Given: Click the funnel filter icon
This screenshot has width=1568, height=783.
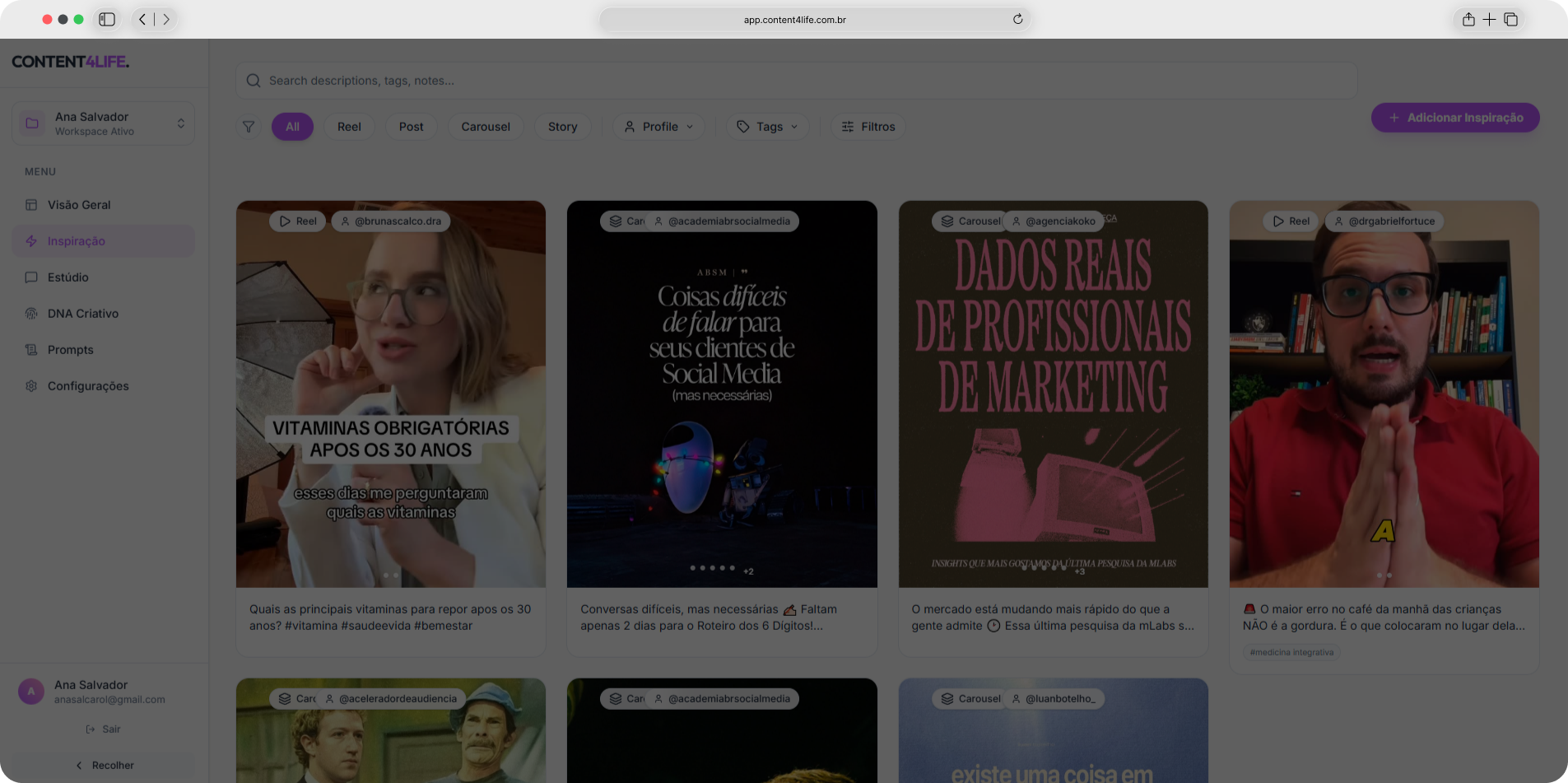Looking at the screenshot, I should coord(248,127).
